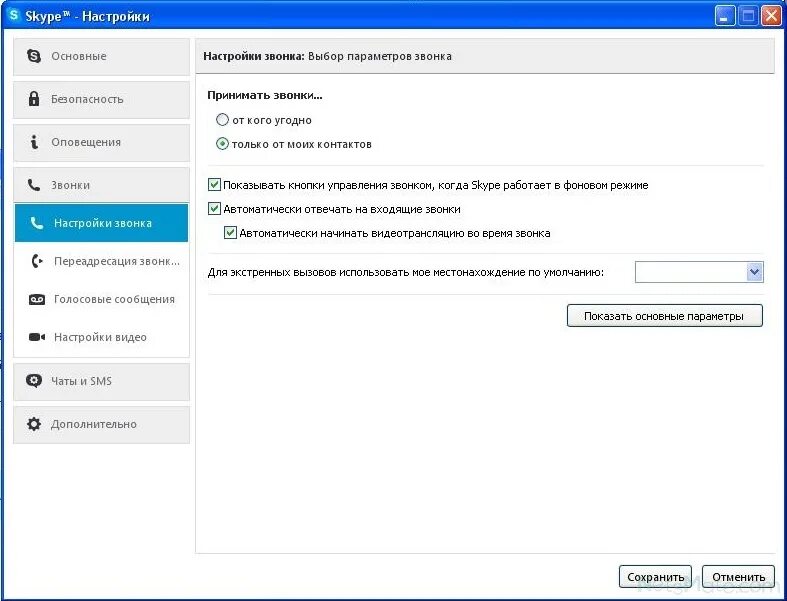This screenshot has width=787, height=601.
Task: Click the phone icon in highlighted Настройки звонка
Action: [x=37, y=223]
